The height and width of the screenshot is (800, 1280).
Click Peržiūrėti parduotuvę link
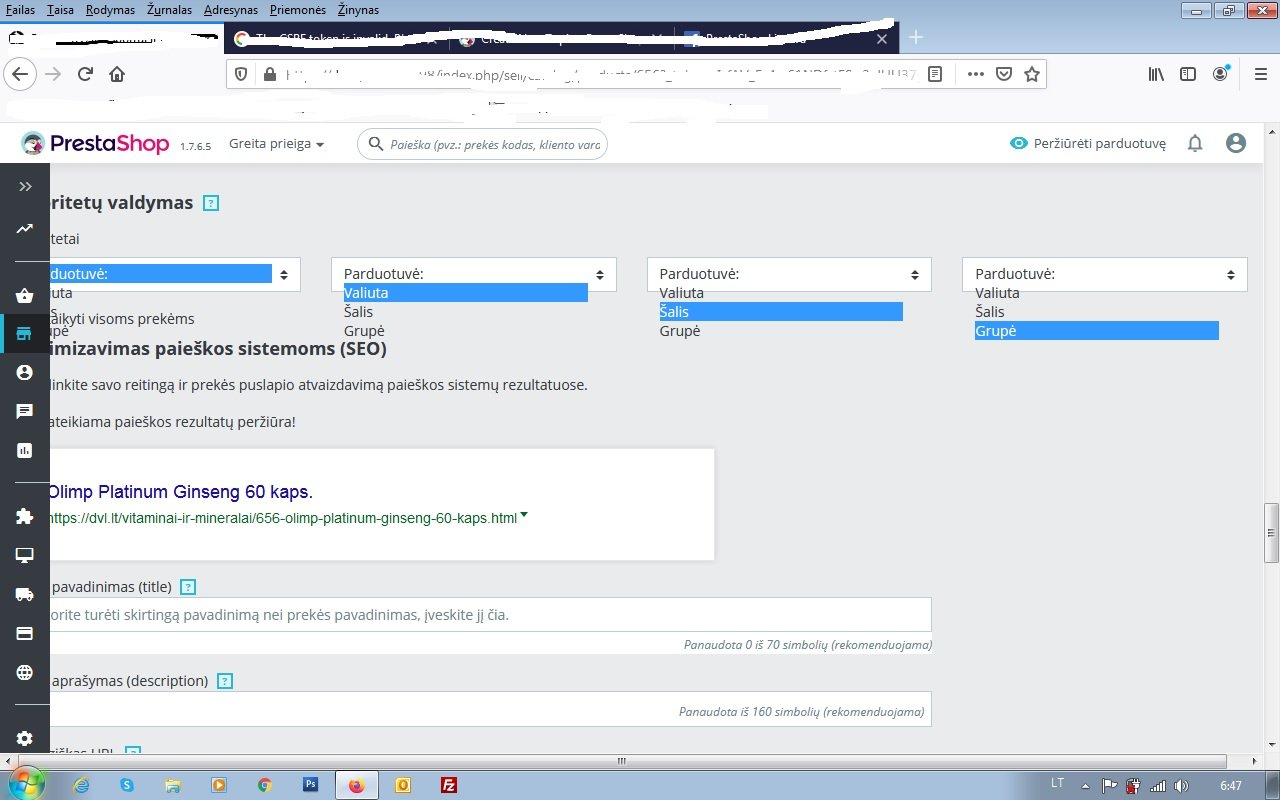click(x=1088, y=144)
